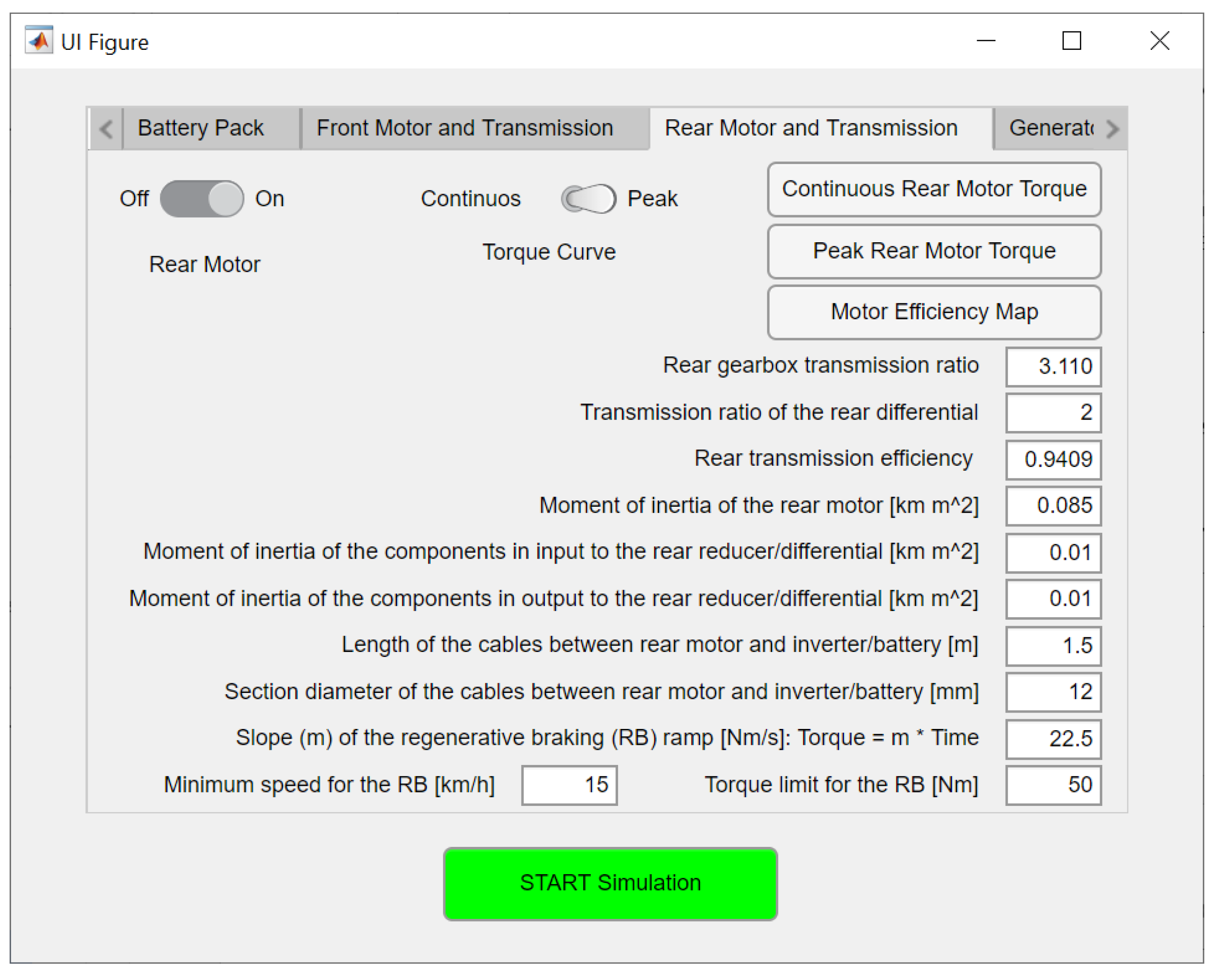The height and width of the screenshot is (980, 1216).
Task: Open Front Motor and Transmission tab
Action: [464, 128]
